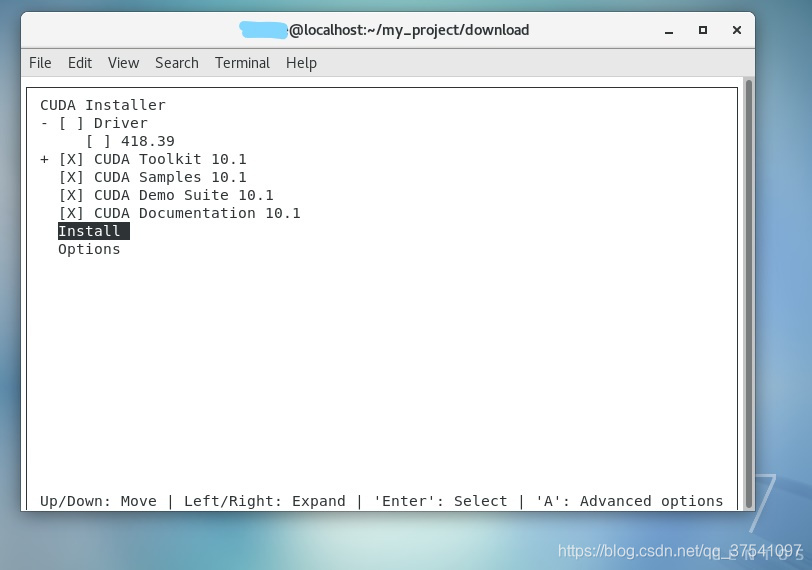Open the Edit menu
This screenshot has height=570, width=812.
click(x=80, y=63)
